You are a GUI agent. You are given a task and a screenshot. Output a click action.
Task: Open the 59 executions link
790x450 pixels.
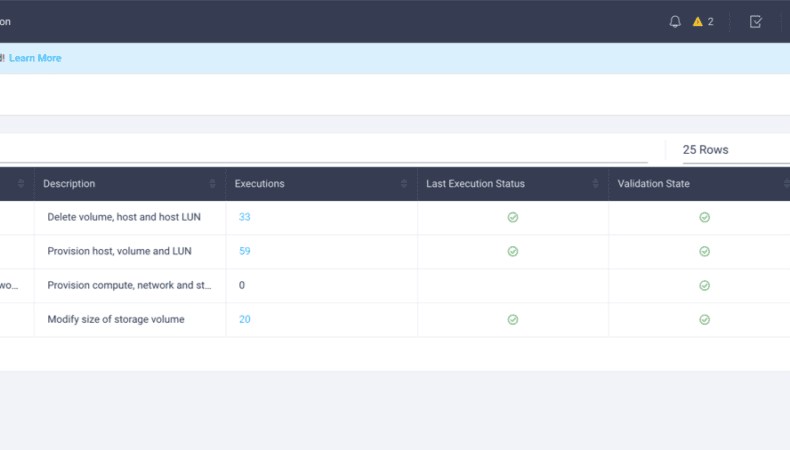[244, 251]
